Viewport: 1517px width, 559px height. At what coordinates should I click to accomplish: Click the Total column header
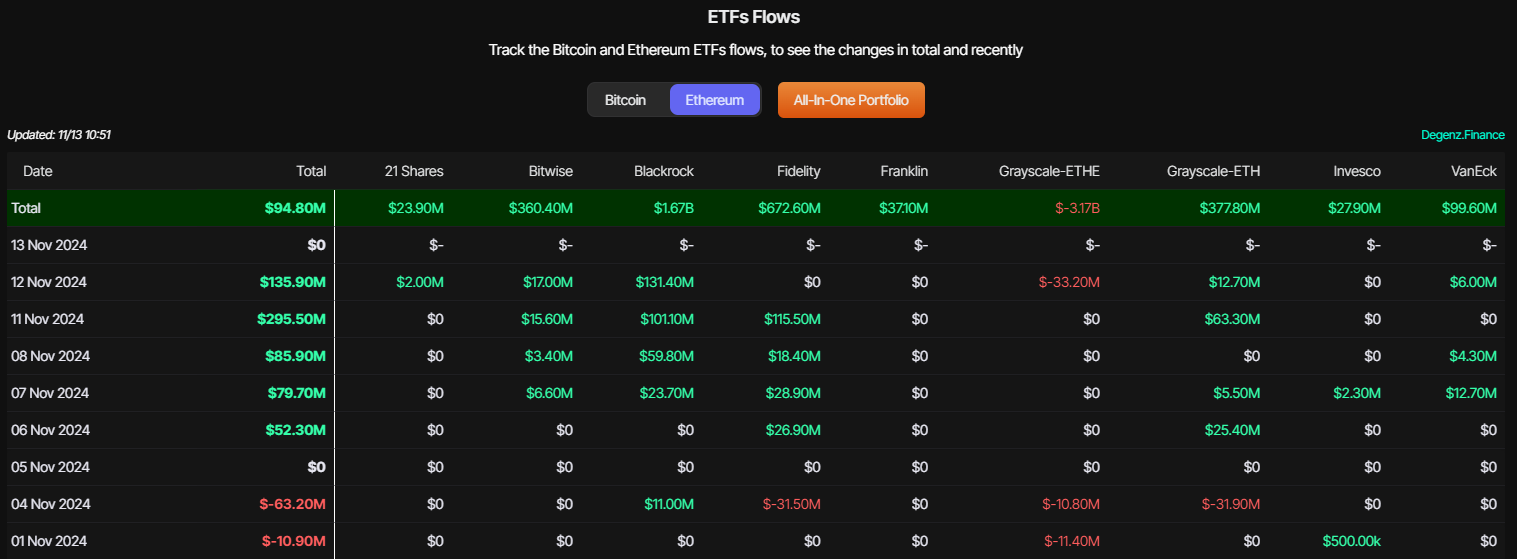tap(311, 171)
